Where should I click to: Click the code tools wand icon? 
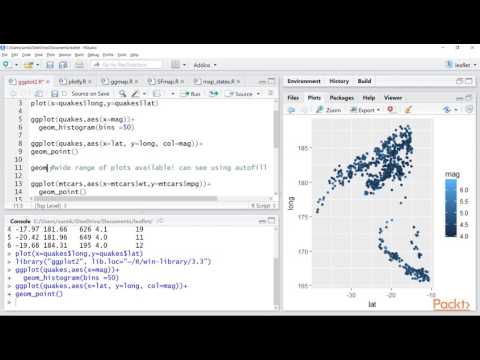(x=135, y=94)
